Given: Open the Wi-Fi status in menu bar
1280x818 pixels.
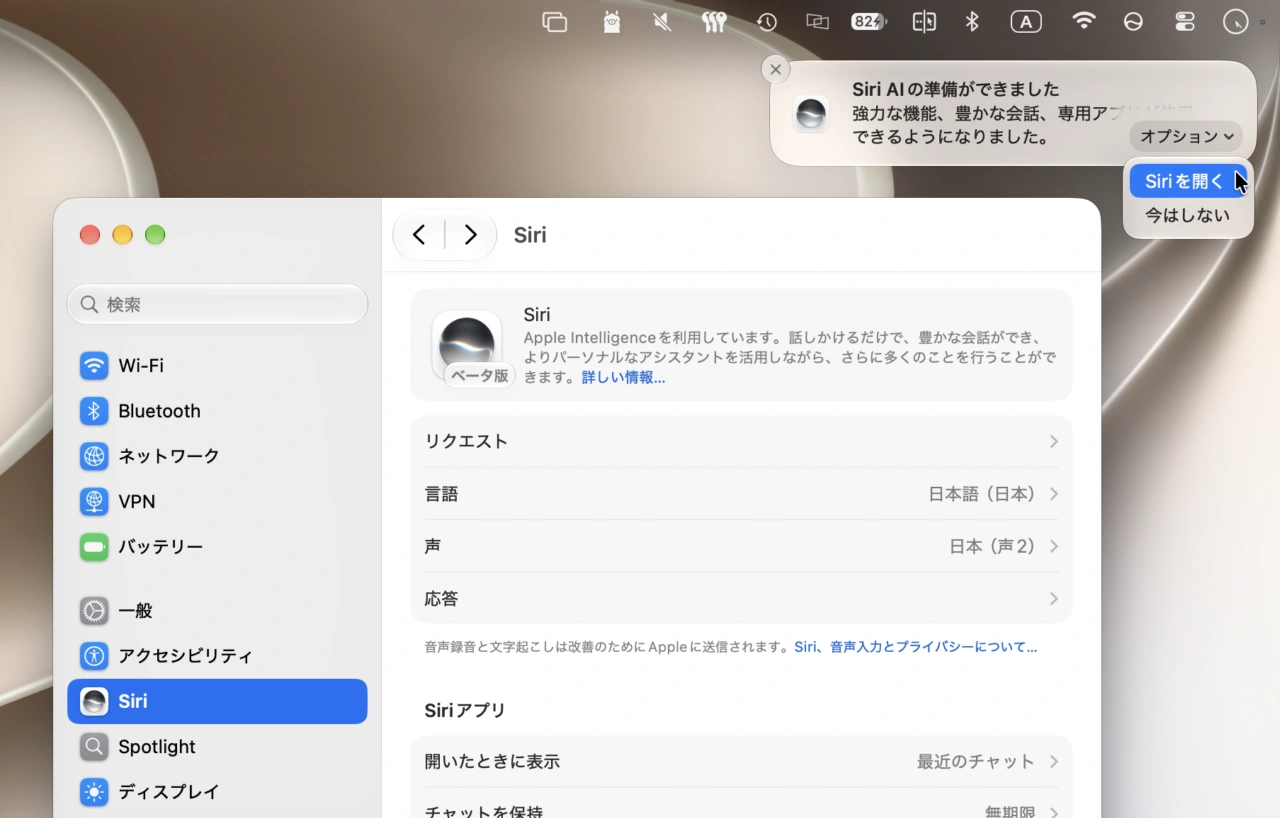Looking at the screenshot, I should tap(1083, 22).
